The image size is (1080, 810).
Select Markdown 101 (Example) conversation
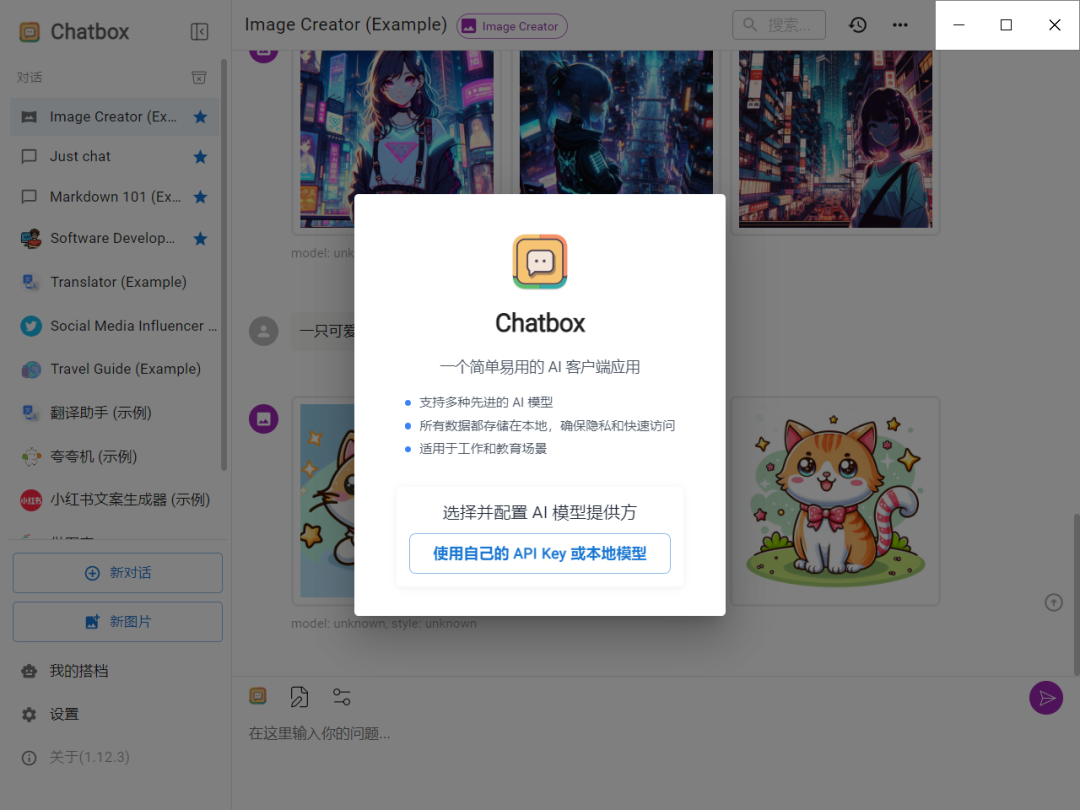[115, 197]
